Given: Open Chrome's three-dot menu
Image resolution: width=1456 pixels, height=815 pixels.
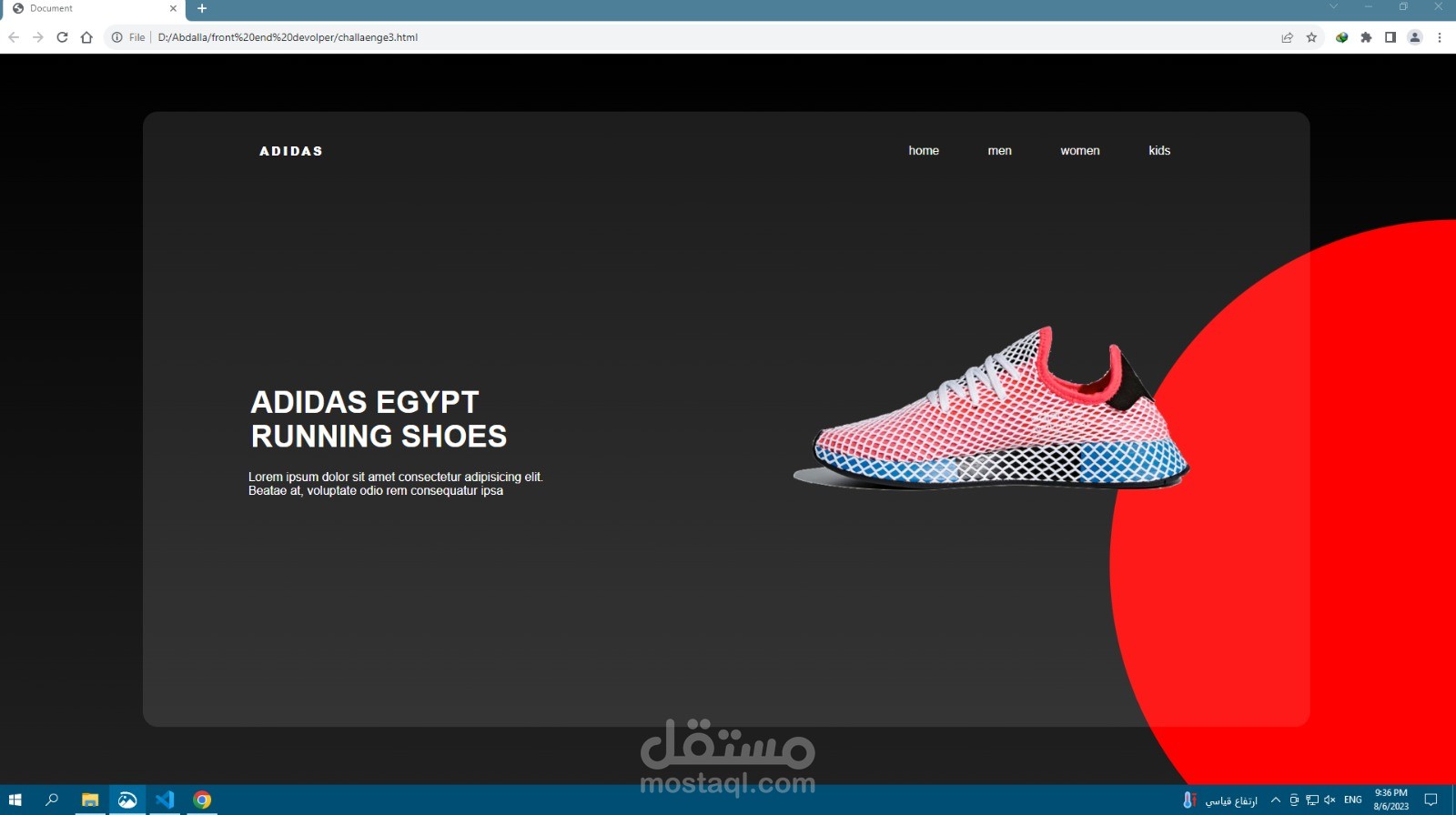Looking at the screenshot, I should (1440, 37).
